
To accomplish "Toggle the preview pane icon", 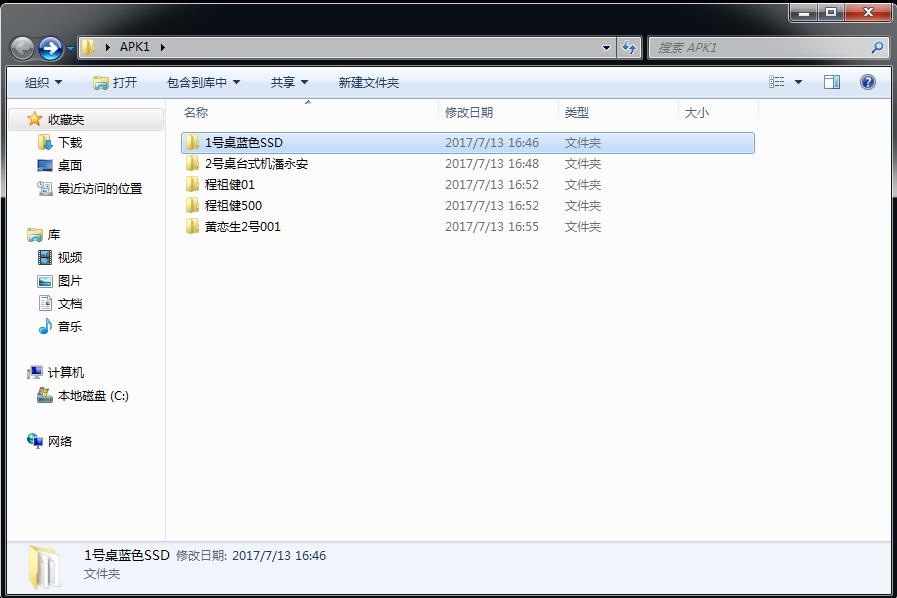I will tap(831, 82).
